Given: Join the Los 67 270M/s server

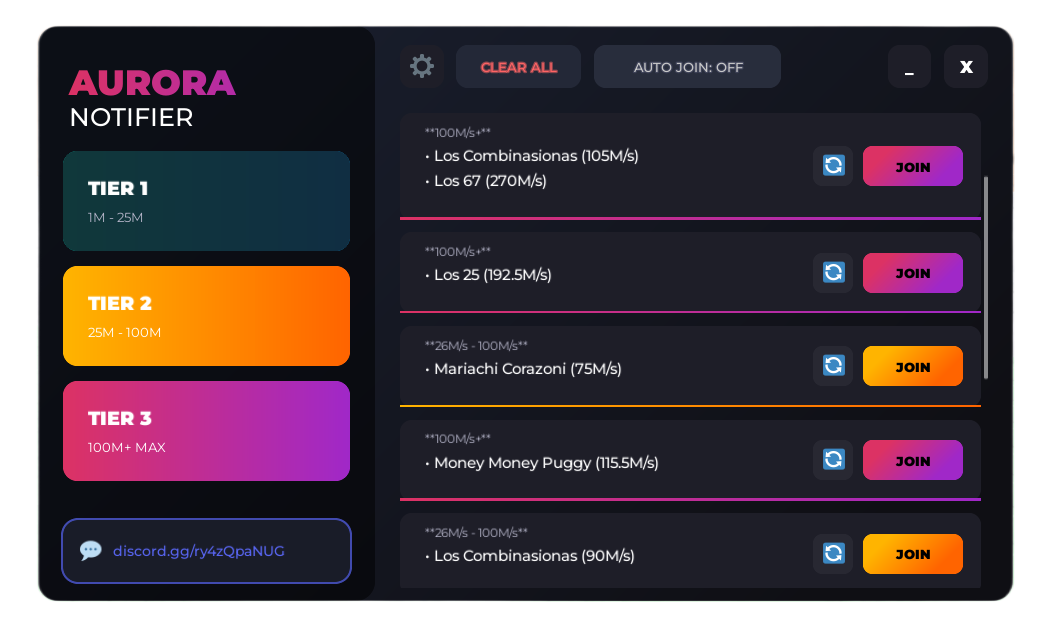Looking at the screenshot, I should tap(912, 167).
